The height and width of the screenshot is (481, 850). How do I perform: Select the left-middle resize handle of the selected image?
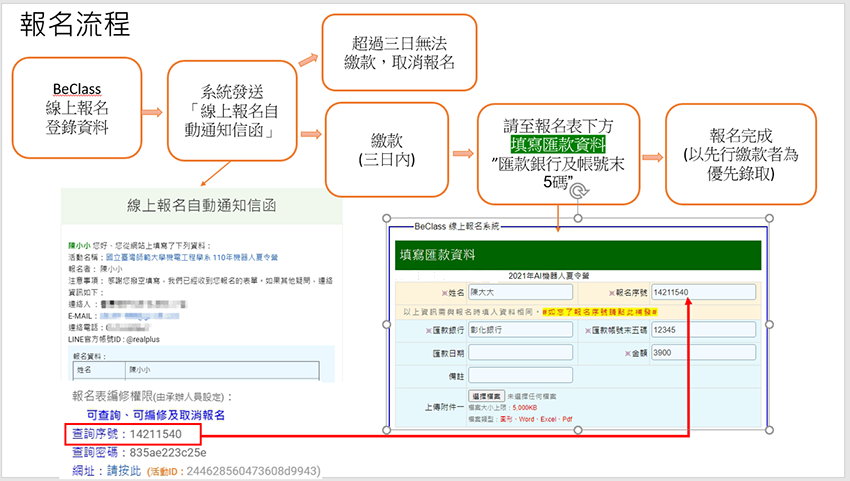(x=387, y=324)
